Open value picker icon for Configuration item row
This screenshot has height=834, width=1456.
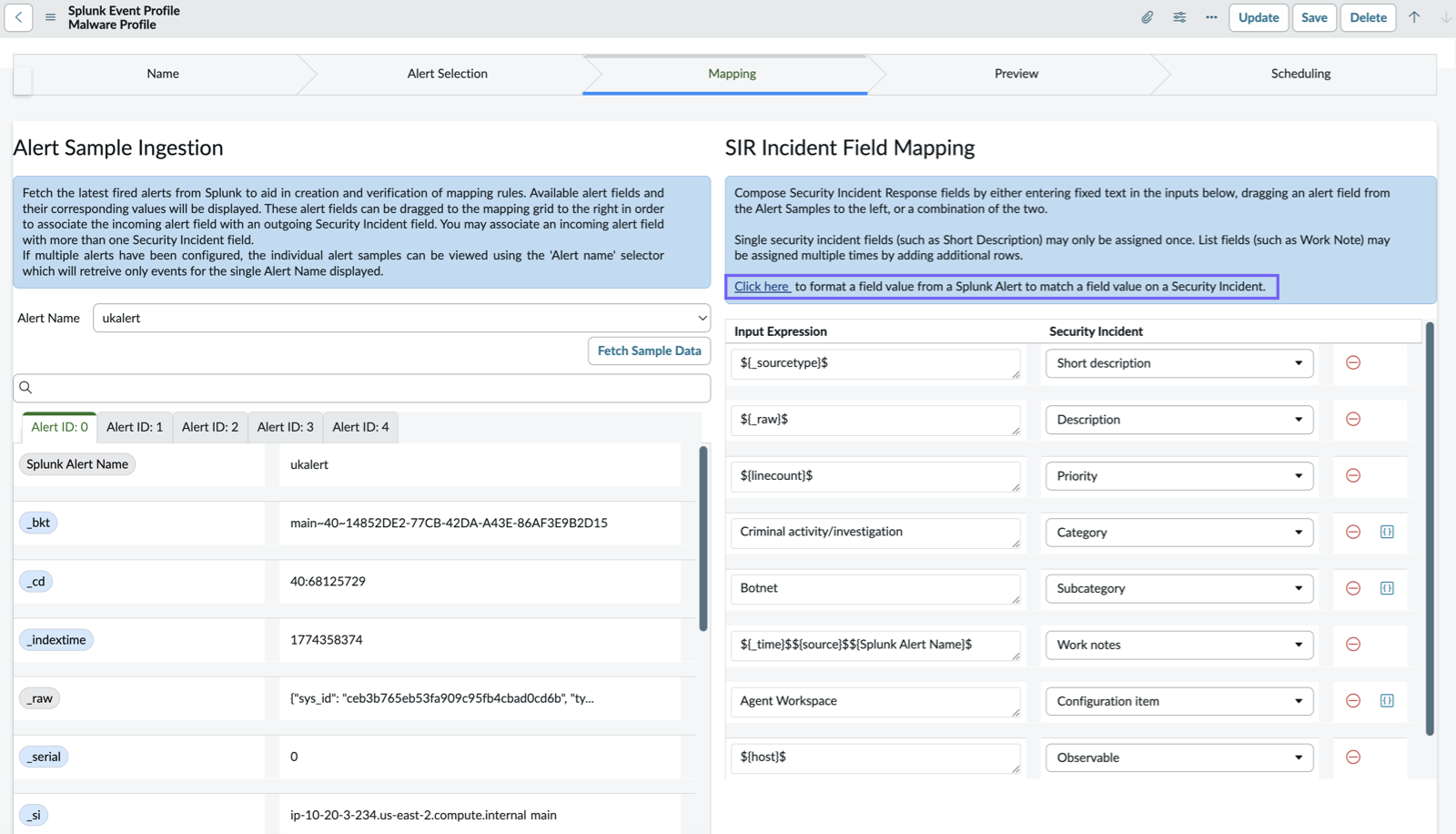point(1387,701)
